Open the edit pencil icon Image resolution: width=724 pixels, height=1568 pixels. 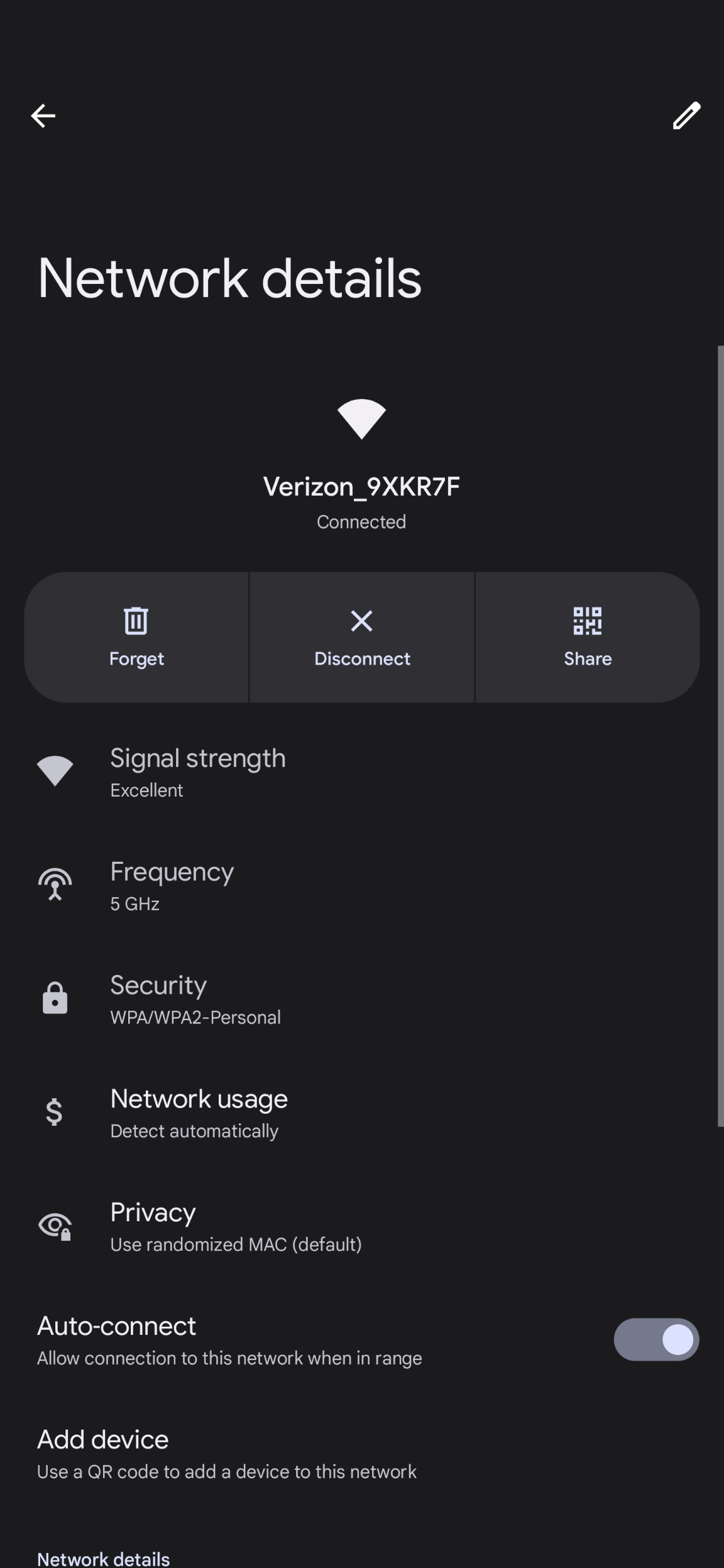tap(686, 116)
